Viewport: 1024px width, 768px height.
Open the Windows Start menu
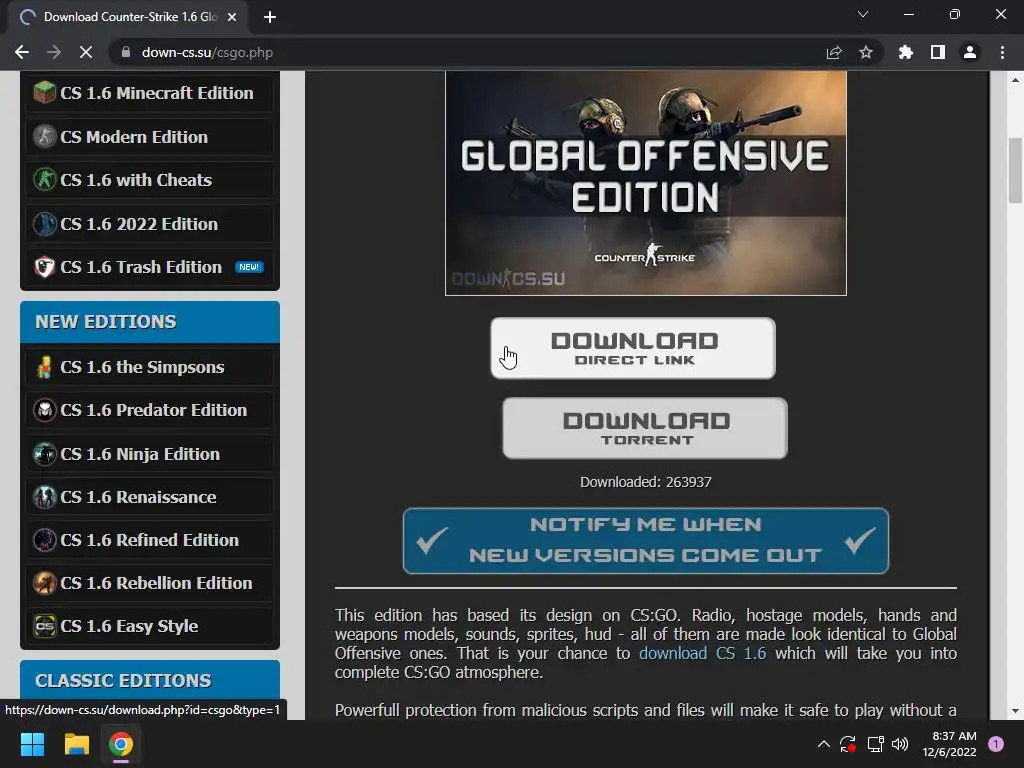point(32,744)
